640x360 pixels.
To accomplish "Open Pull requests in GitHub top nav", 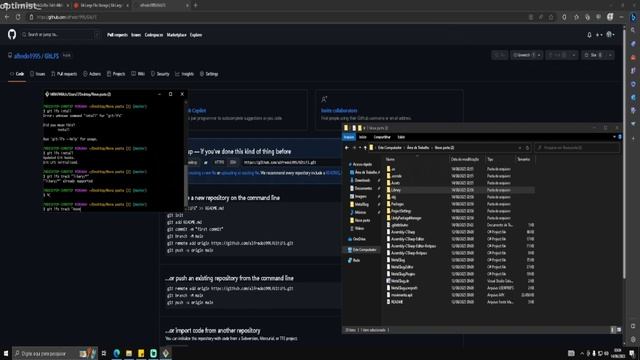I will point(117,35).
